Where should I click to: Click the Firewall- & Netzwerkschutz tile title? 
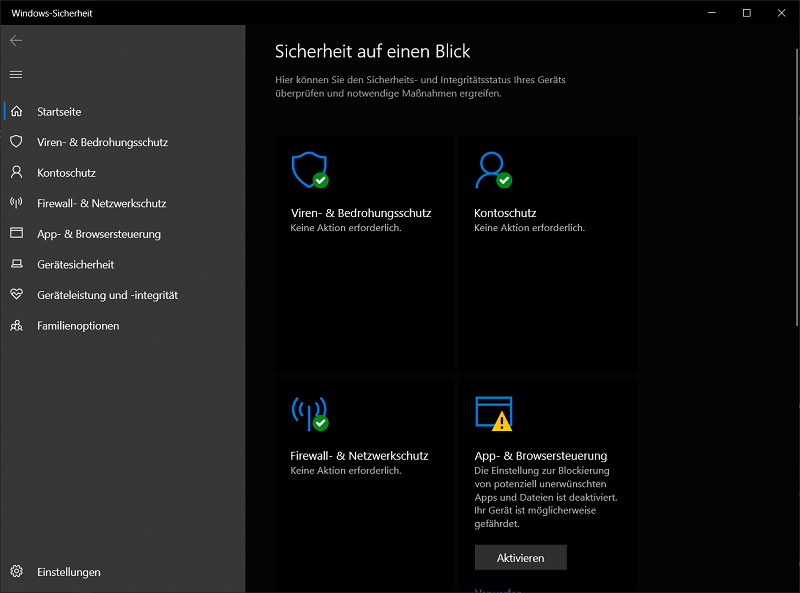click(x=359, y=456)
